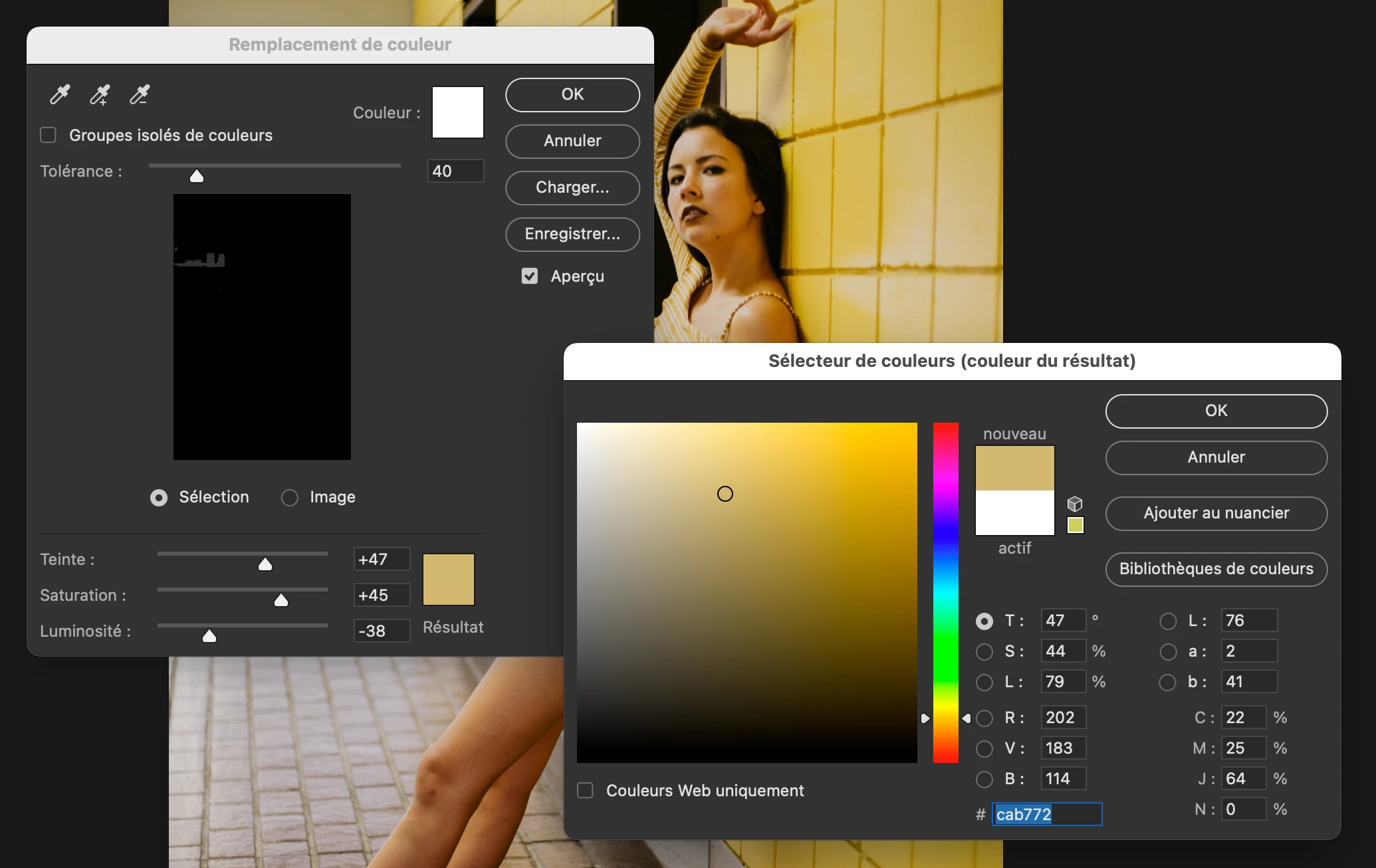Viewport: 1376px width, 868px height.
Task: Click OK in the color picker dialog
Action: [x=1216, y=411]
